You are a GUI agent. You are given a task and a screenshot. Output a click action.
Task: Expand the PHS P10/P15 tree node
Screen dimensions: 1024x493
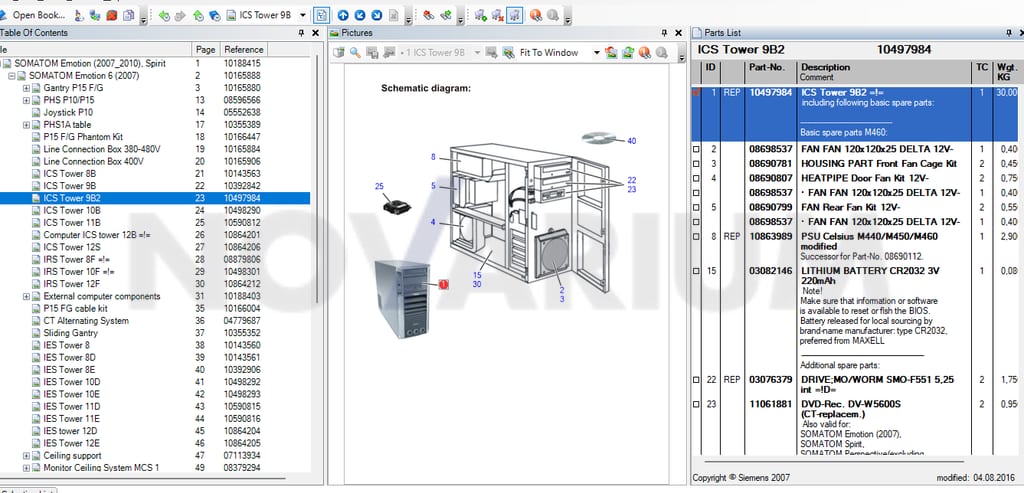pyautogui.click(x=27, y=101)
